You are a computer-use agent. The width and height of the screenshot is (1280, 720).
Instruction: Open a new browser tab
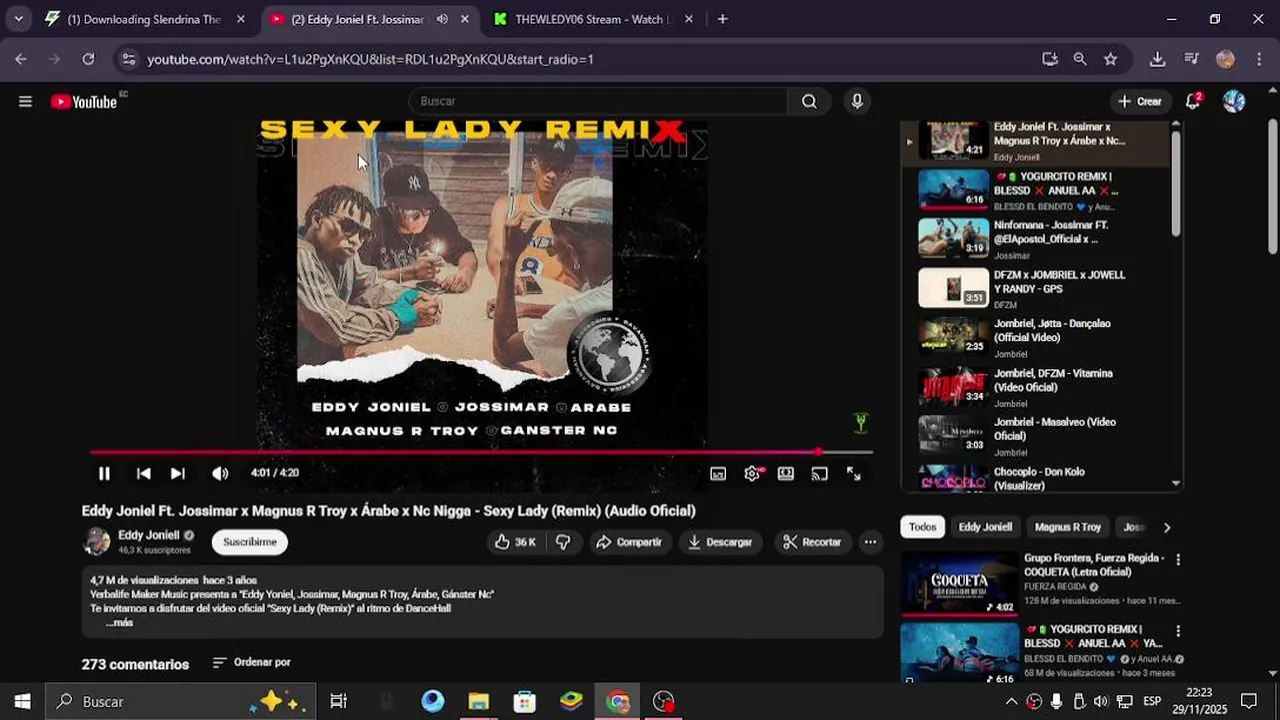point(722,19)
